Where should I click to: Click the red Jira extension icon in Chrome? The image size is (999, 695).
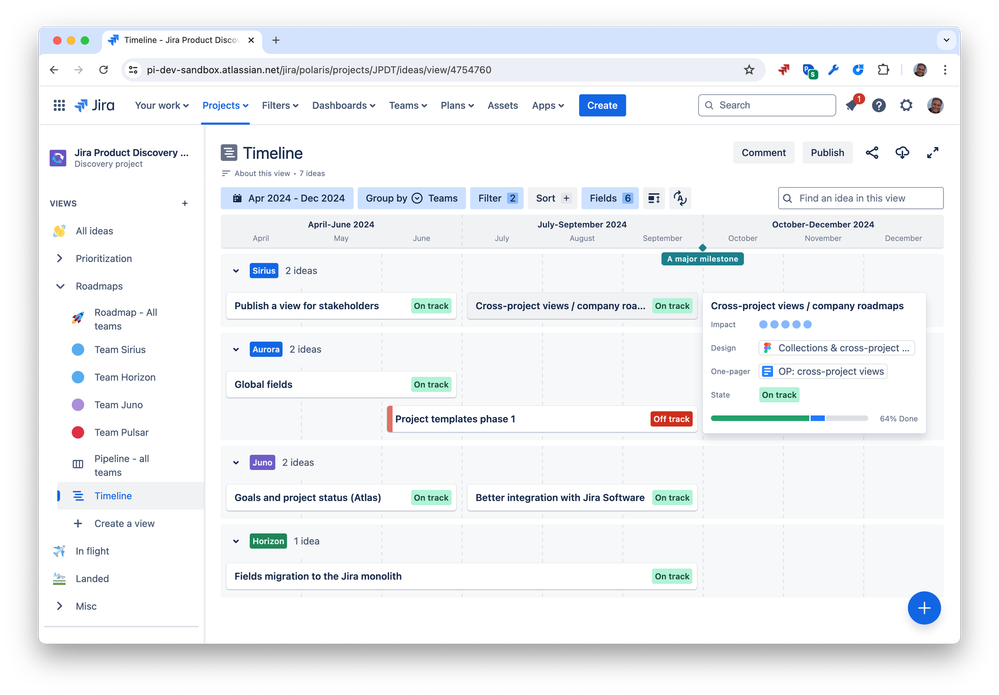[784, 70]
